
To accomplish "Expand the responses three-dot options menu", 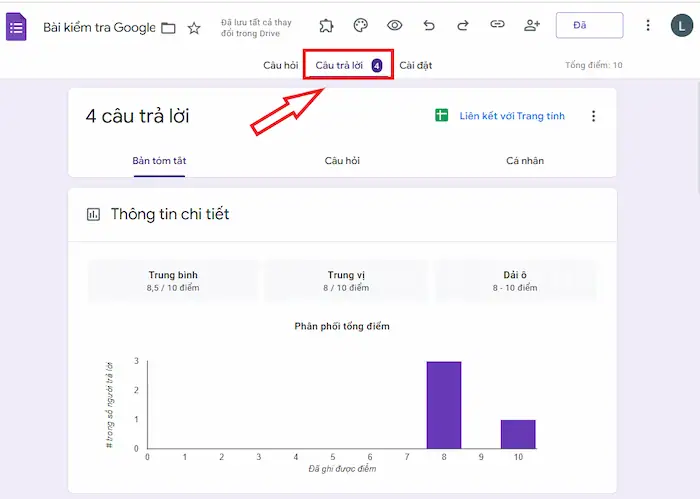I will (x=593, y=116).
